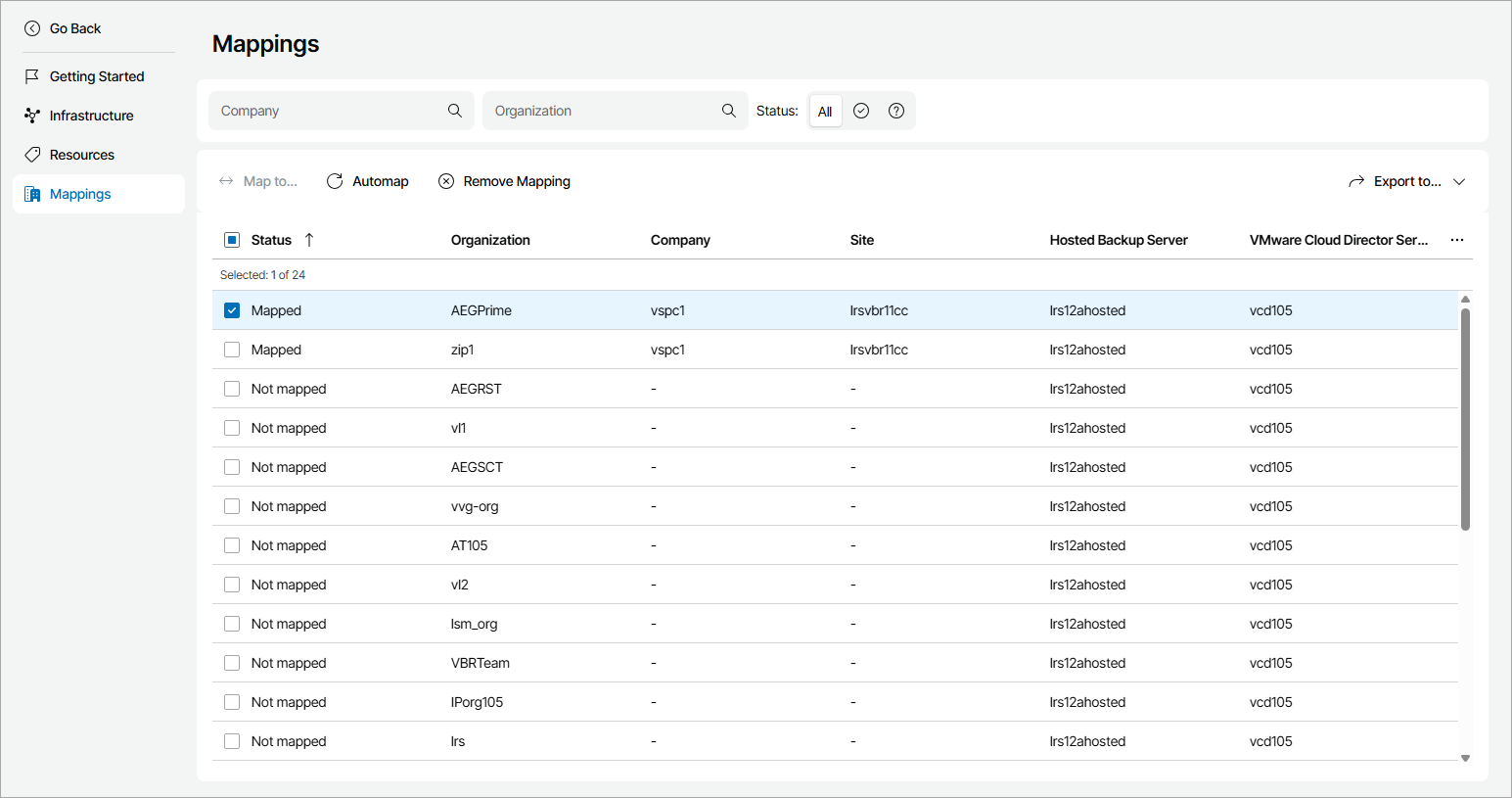Click the Company search input field
Viewport: 1512px width, 798px height.
pos(329,111)
